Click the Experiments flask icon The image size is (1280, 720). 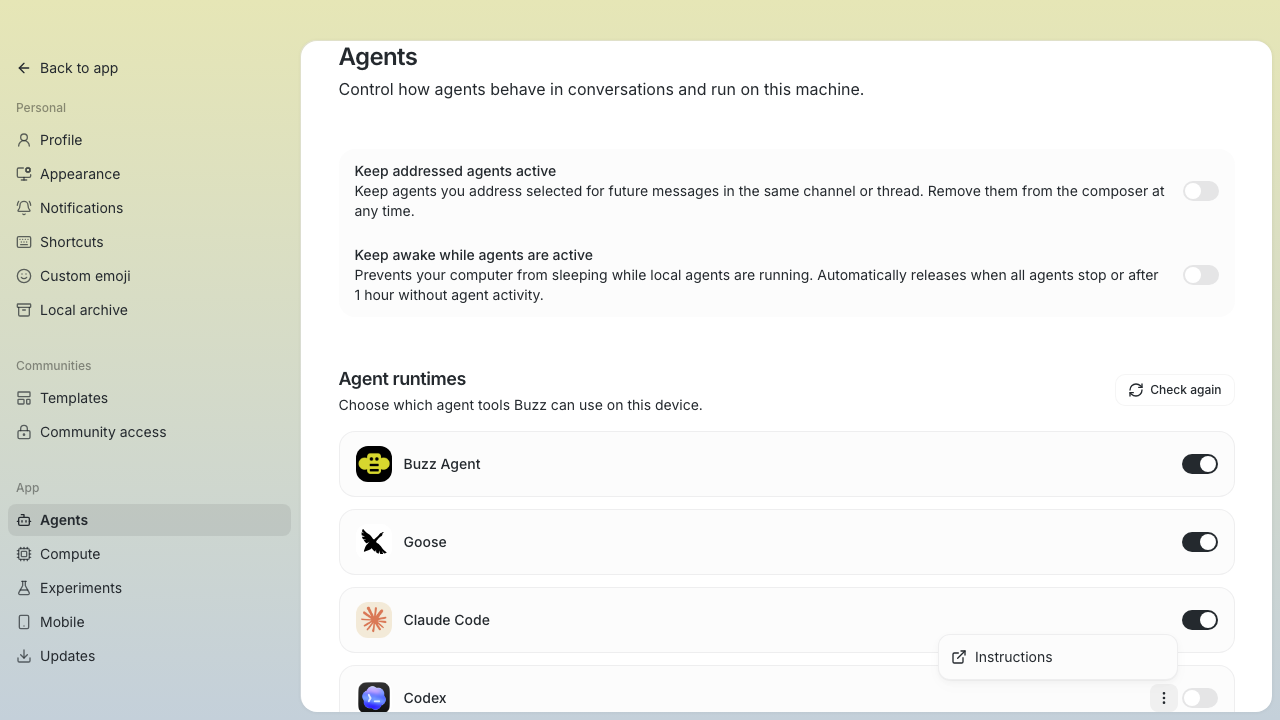[x=24, y=588]
